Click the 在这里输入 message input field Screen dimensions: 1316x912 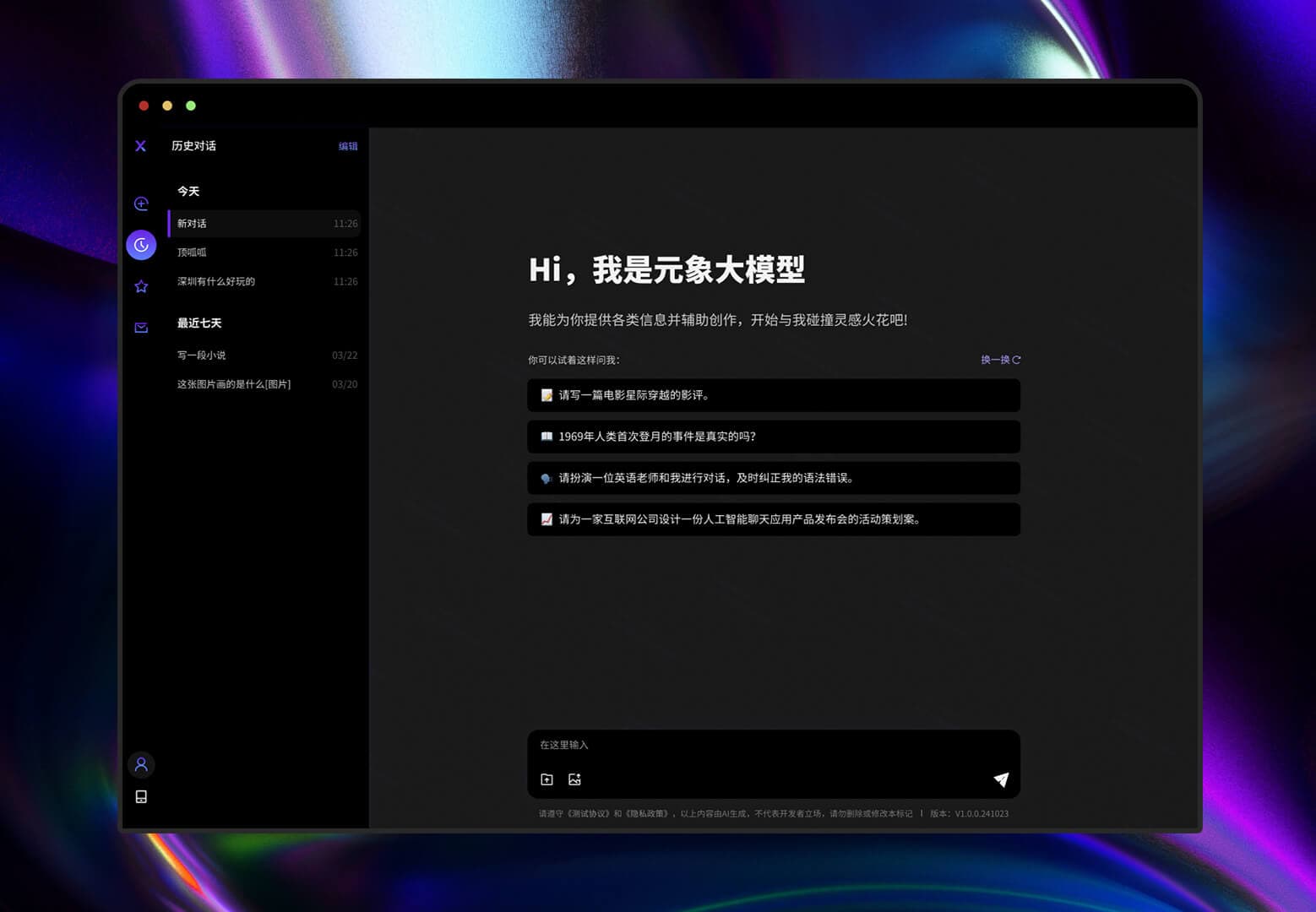[x=760, y=745]
